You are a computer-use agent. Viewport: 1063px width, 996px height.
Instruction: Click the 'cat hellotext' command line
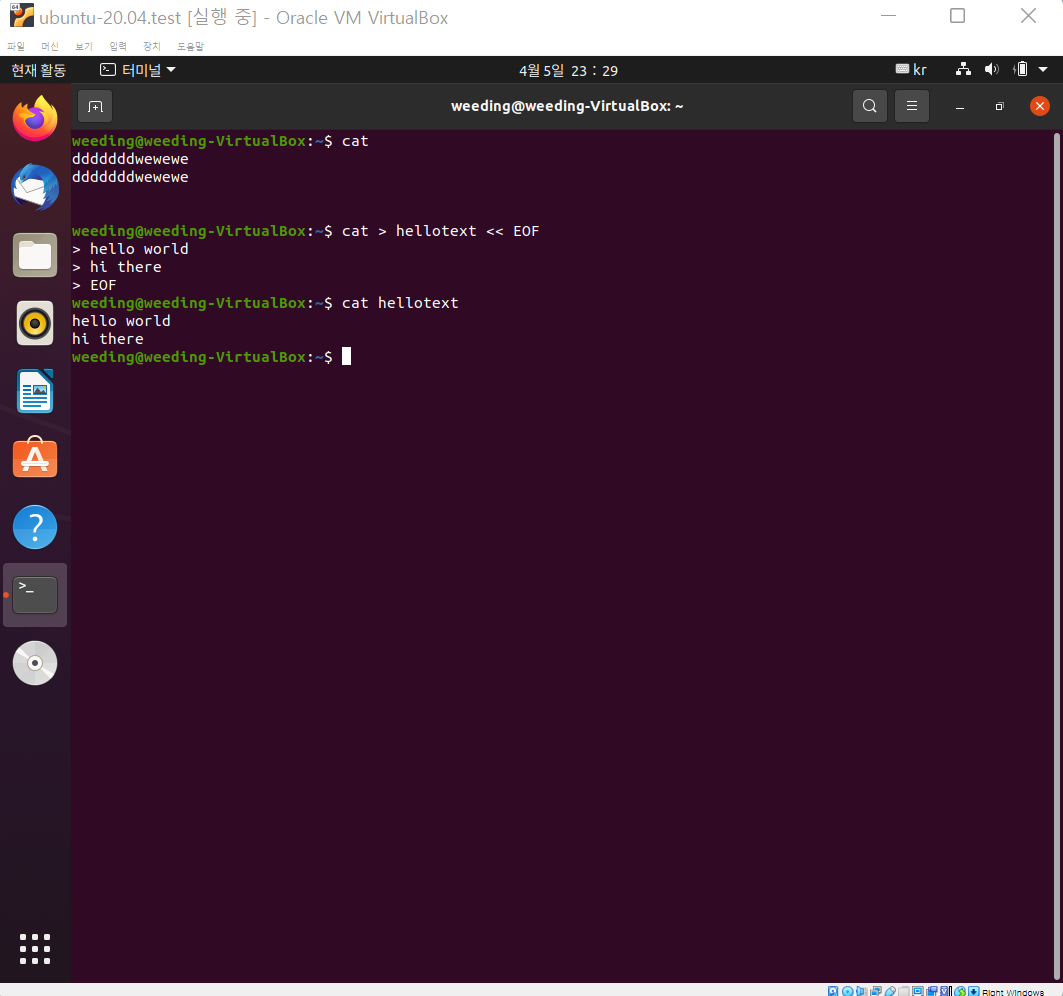coord(400,303)
